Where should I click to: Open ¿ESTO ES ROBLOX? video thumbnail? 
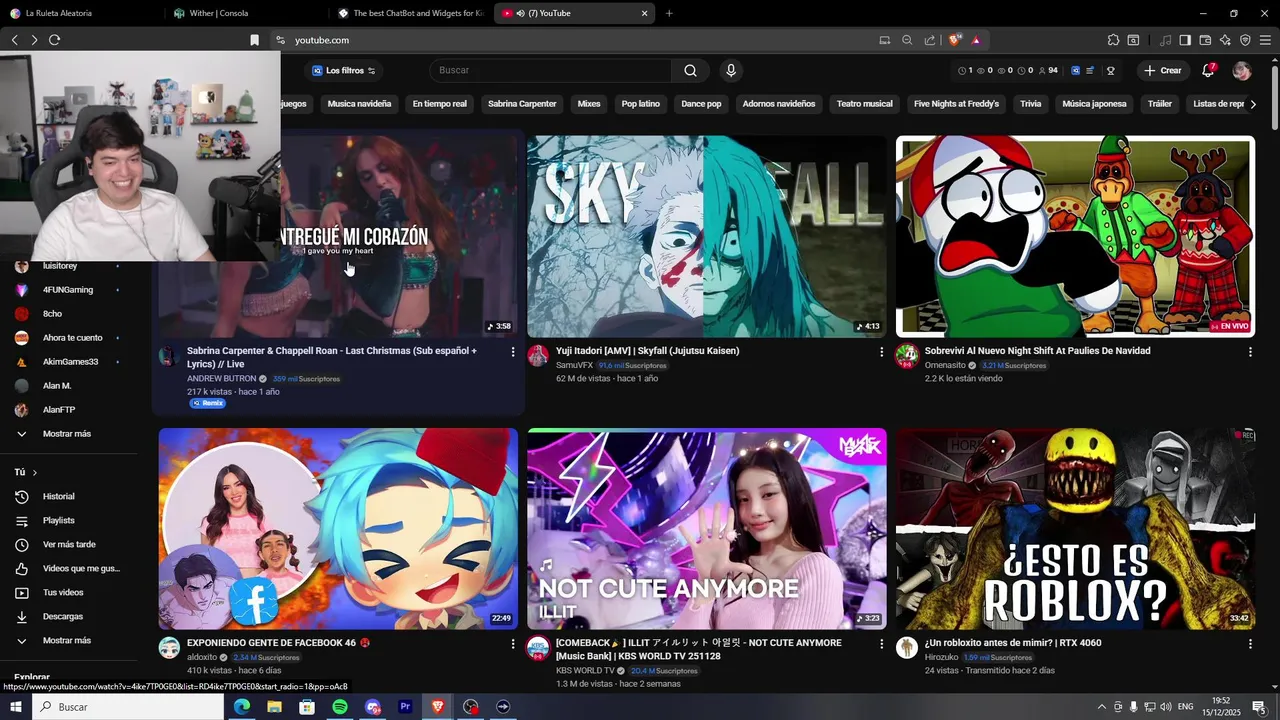pyautogui.click(x=1075, y=529)
